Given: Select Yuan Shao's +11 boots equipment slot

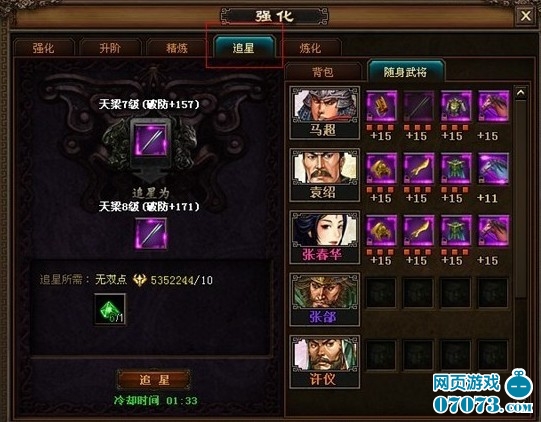Looking at the screenshot, I should click(493, 168).
